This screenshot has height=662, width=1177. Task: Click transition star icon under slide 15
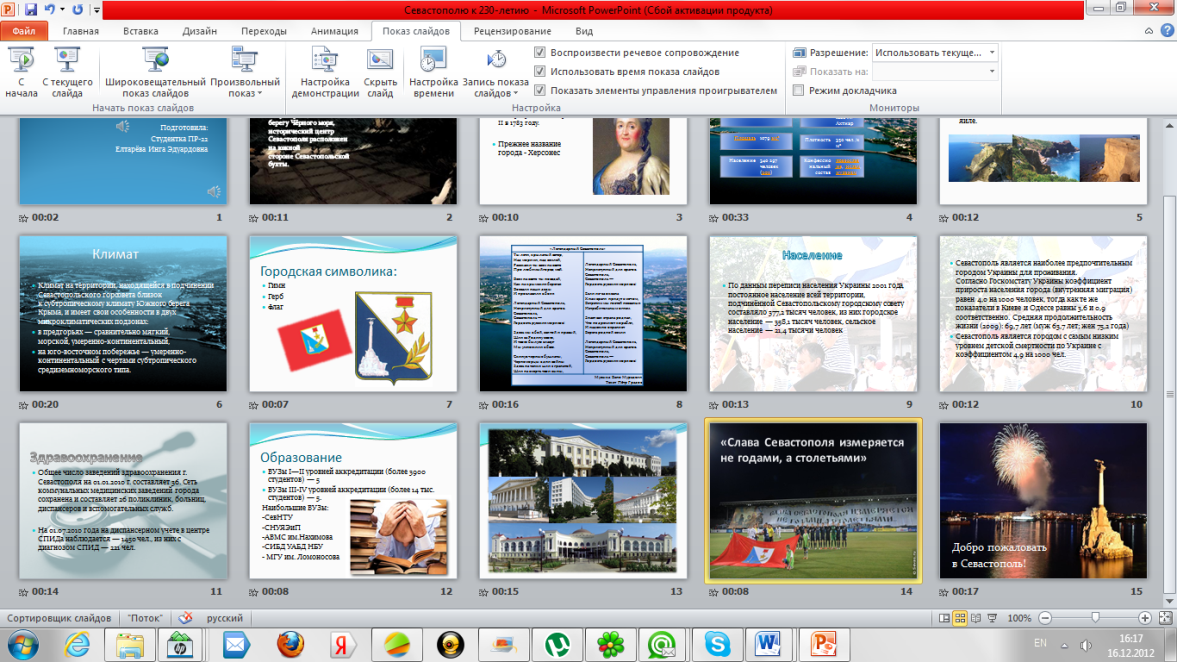click(x=944, y=592)
